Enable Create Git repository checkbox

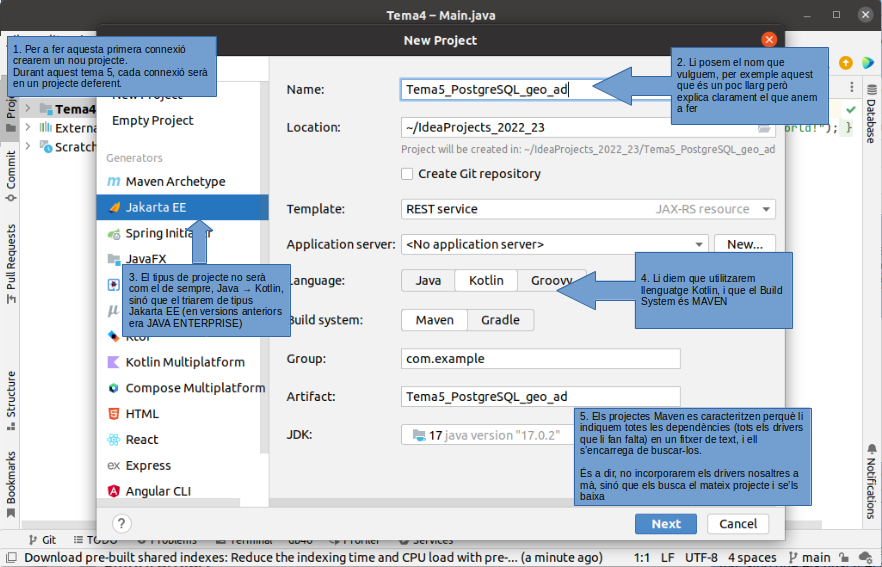(407, 174)
